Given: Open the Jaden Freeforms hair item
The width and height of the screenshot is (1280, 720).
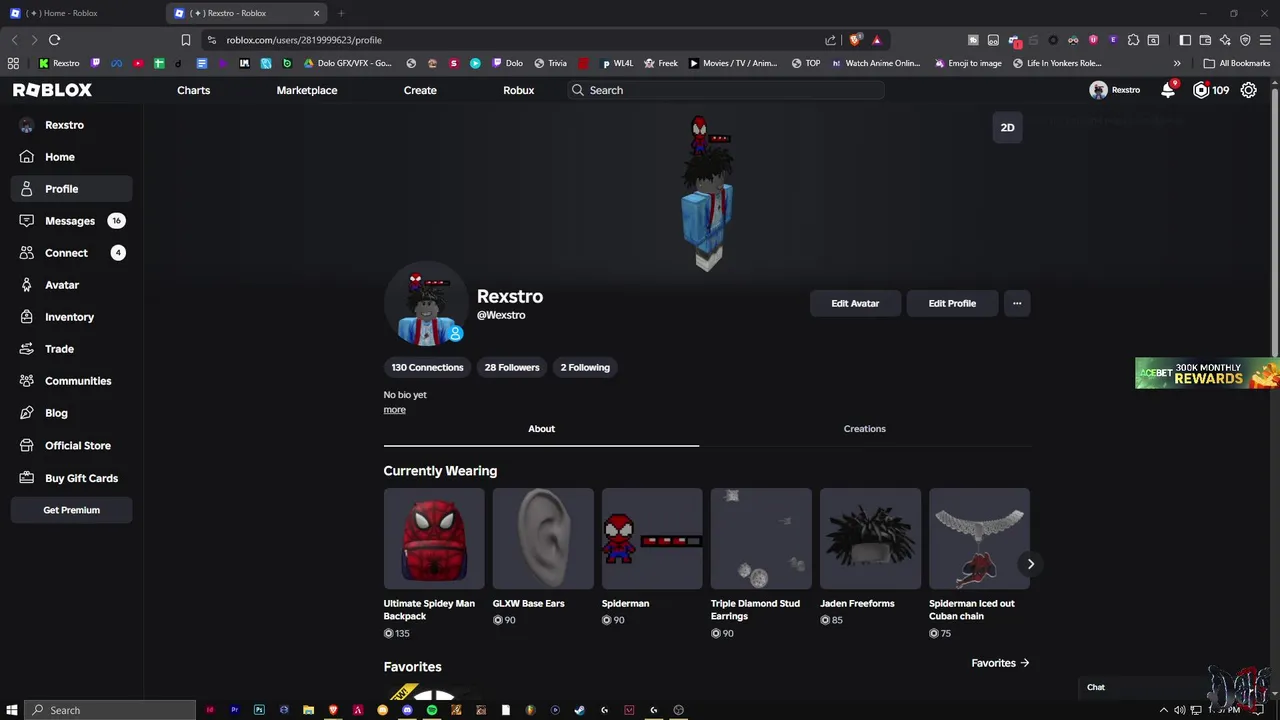Looking at the screenshot, I should (x=870, y=558).
